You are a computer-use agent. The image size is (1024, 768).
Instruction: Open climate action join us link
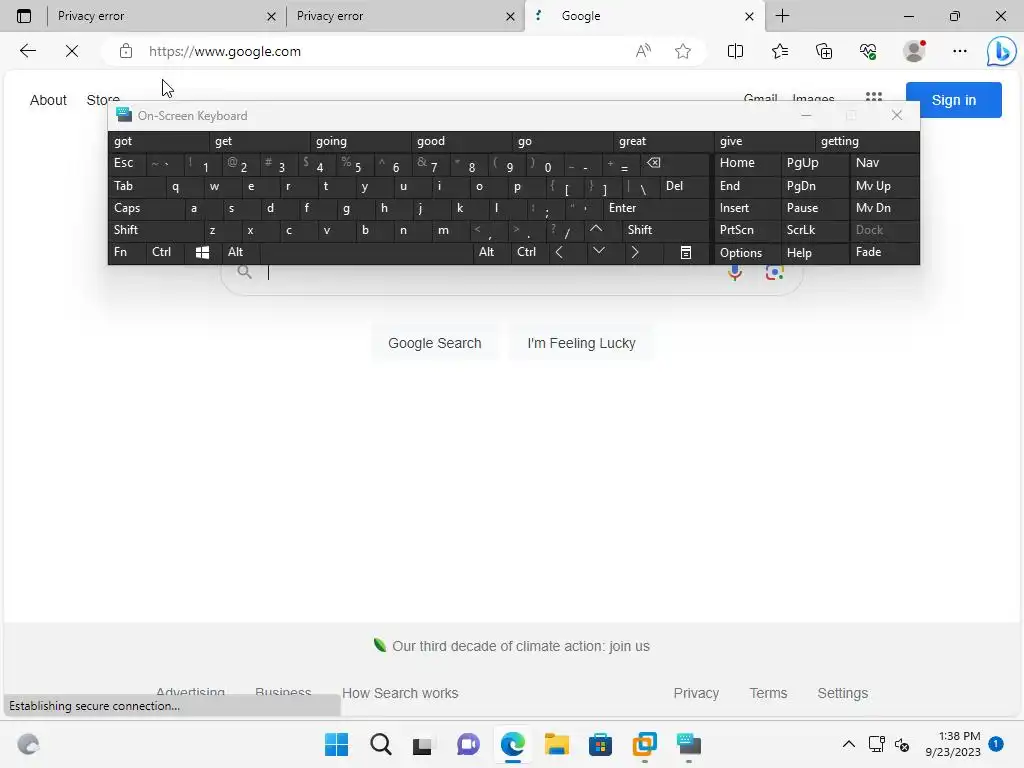coord(520,646)
